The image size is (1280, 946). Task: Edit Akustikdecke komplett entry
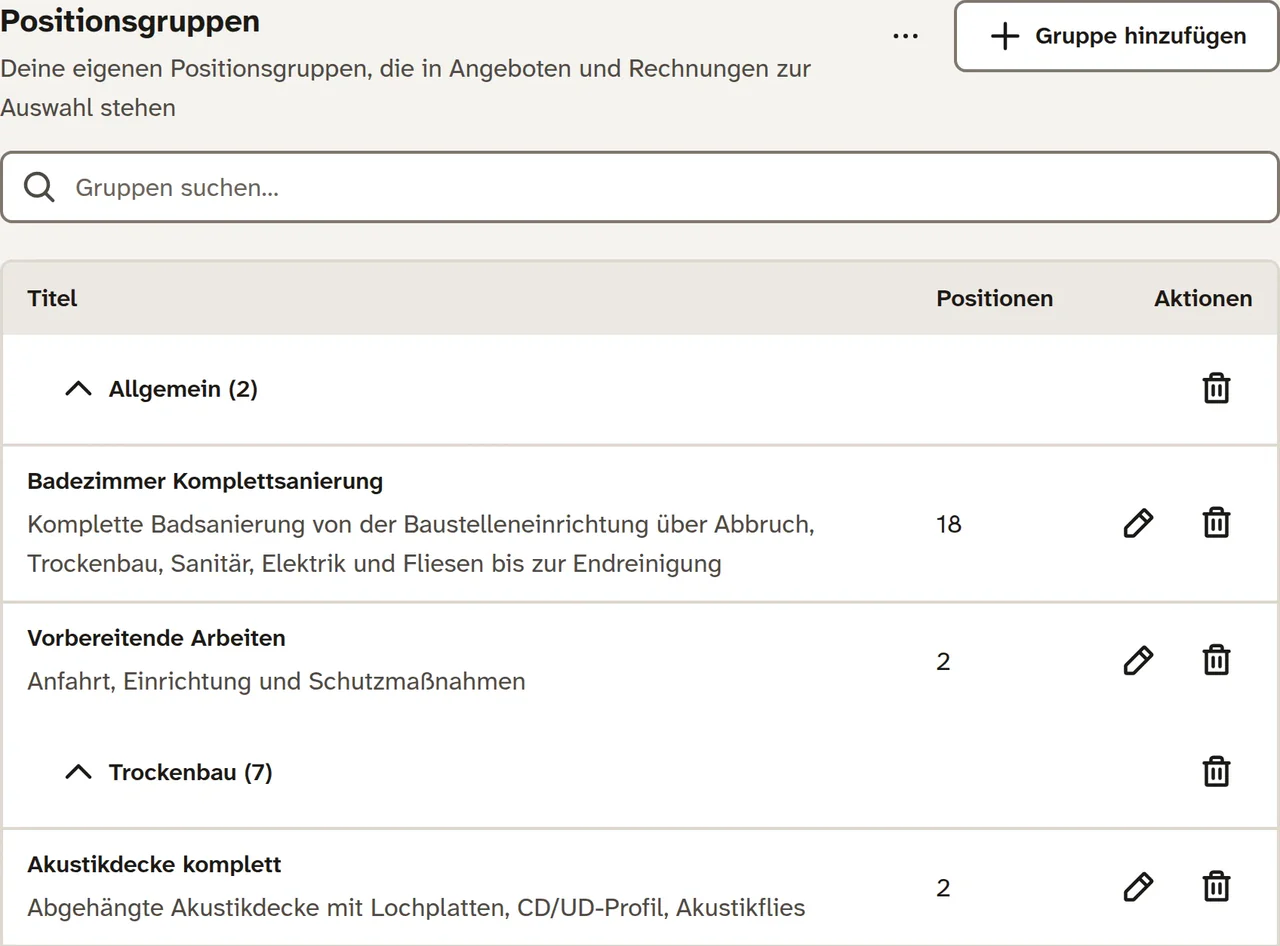(1138, 887)
